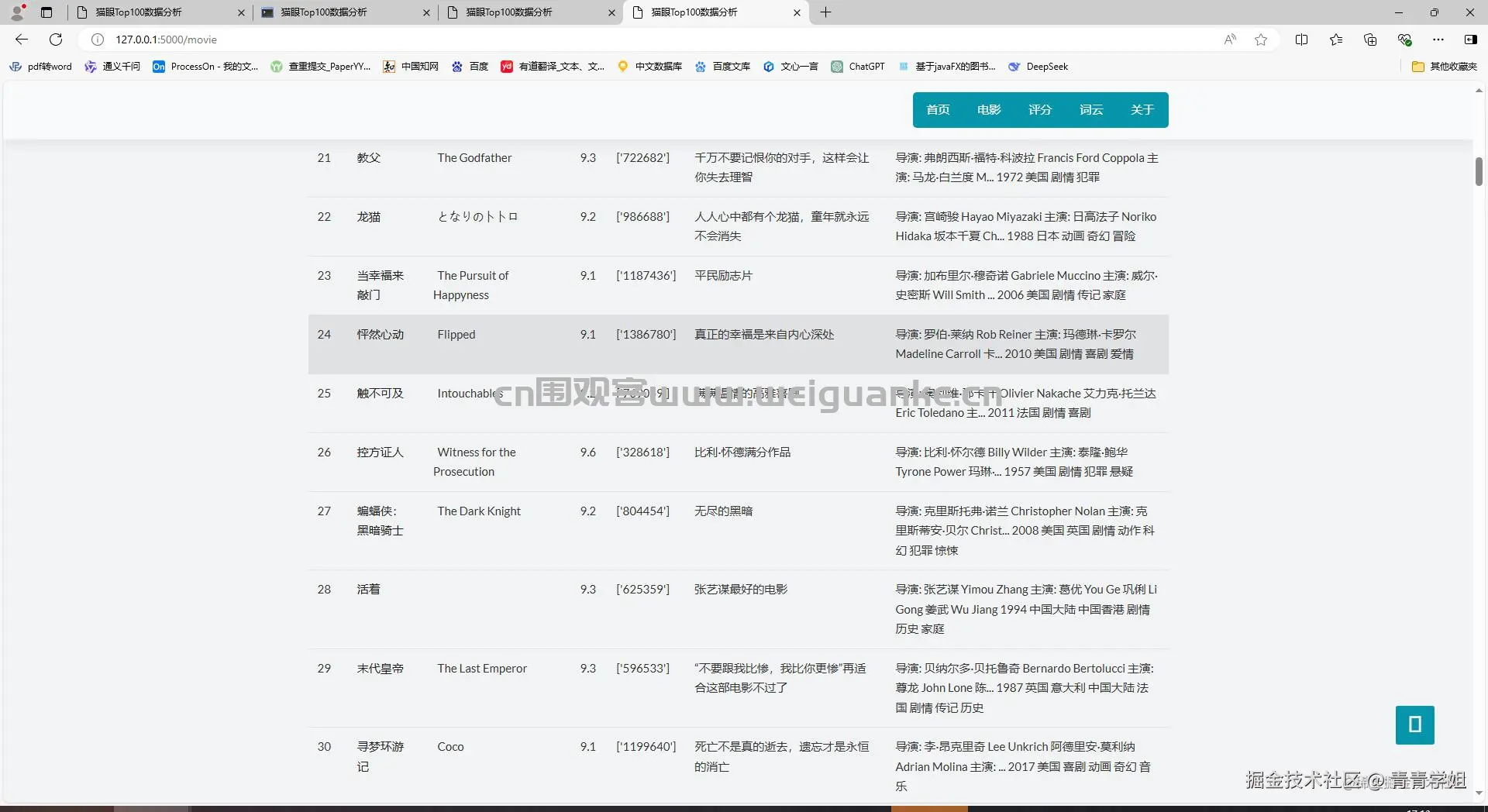This screenshot has width=1488, height=812.
Task: Click vote count ['1386780']
Action: pyautogui.click(x=646, y=335)
